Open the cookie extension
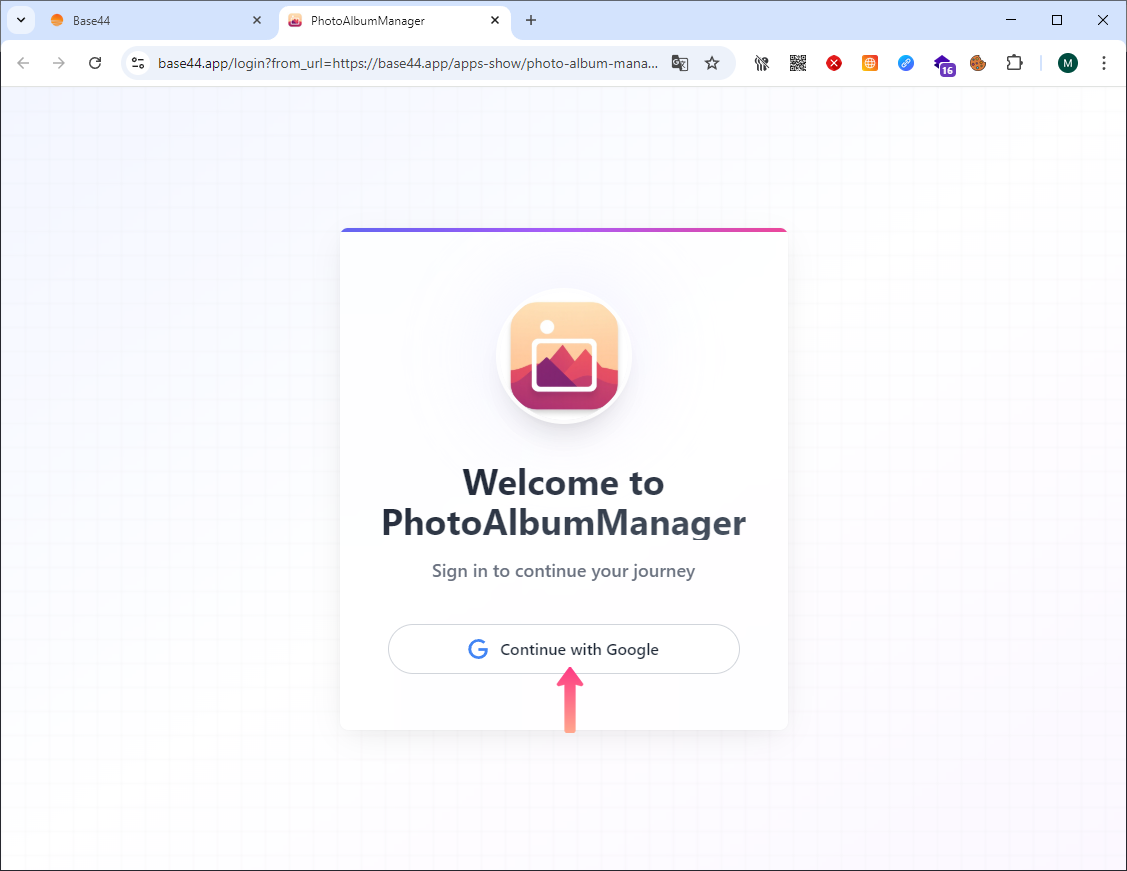 tap(978, 63)
